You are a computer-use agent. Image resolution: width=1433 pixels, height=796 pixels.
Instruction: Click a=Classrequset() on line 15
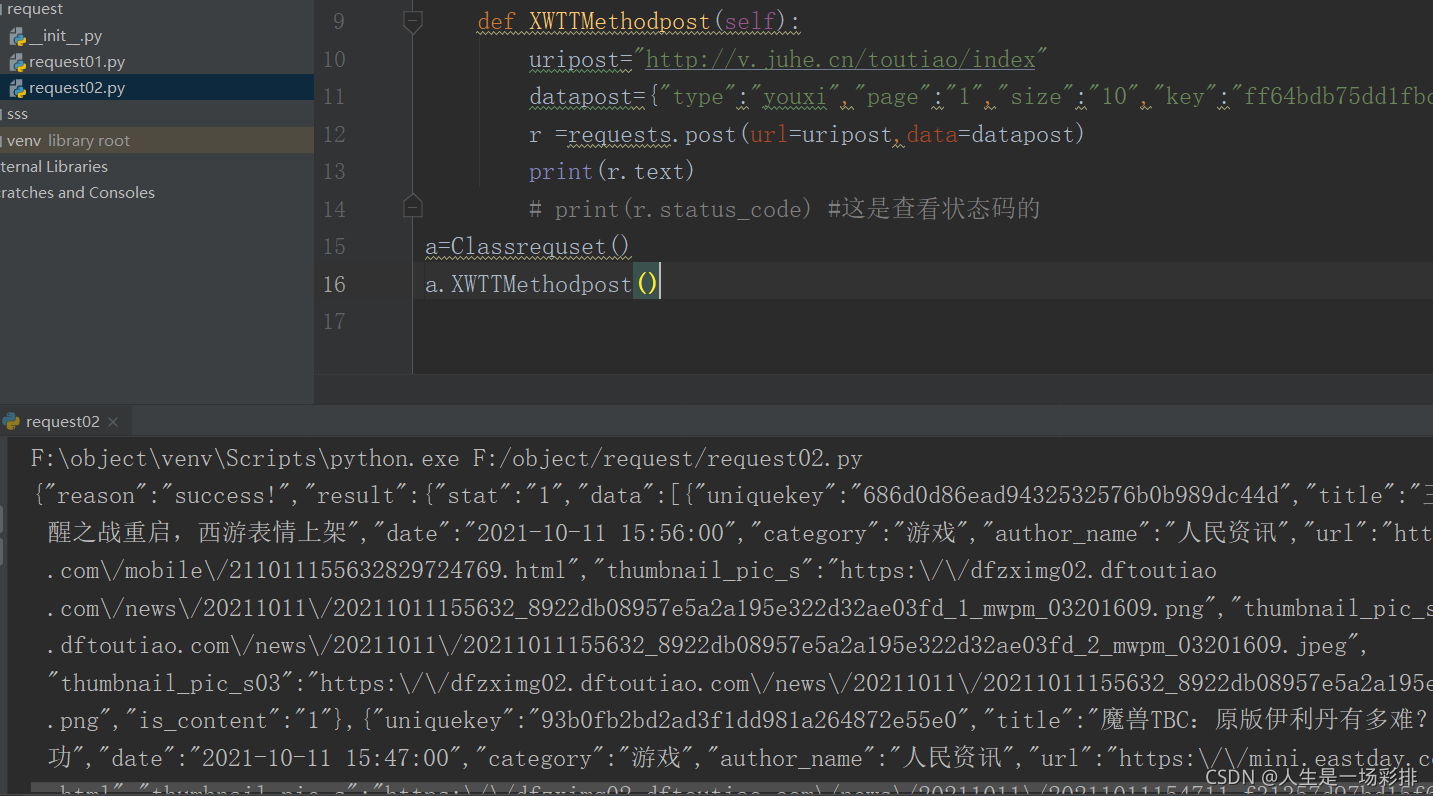[x=528, y=246]
